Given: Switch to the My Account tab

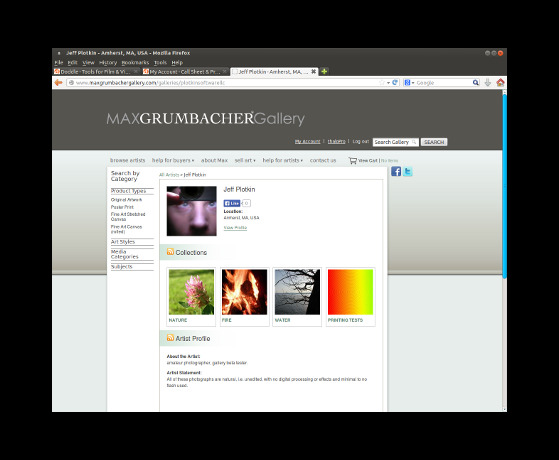Looking at the screenshot, I should click(x=185, y=72).
